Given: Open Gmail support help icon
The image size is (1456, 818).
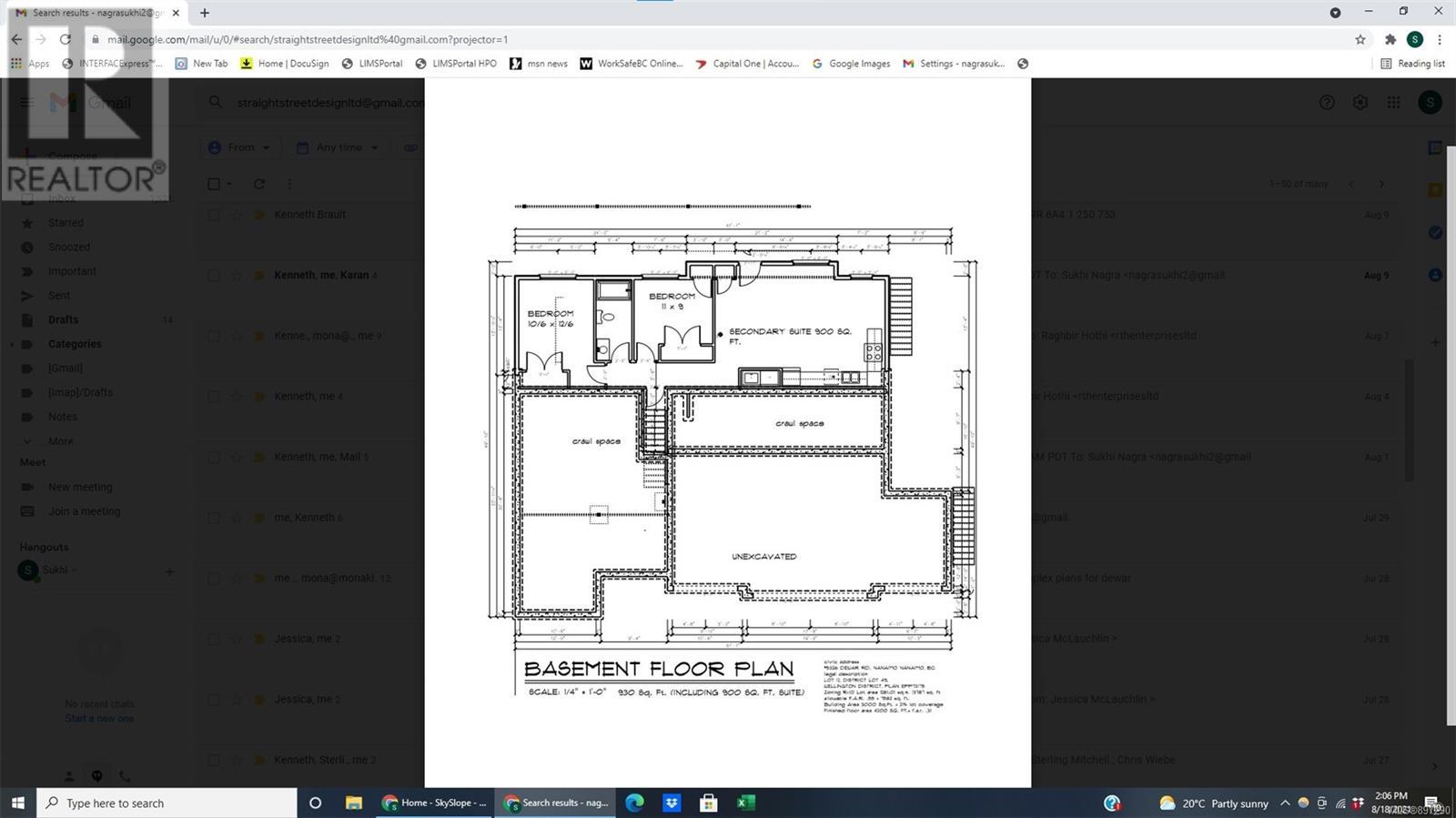Looking at the screenshot, I should tap(1327, 103).
